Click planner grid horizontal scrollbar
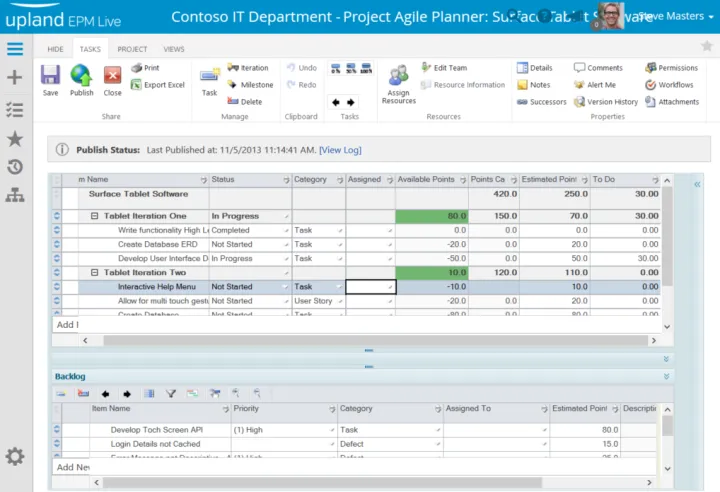The image size is (720, 492). (x=375, y=340)
